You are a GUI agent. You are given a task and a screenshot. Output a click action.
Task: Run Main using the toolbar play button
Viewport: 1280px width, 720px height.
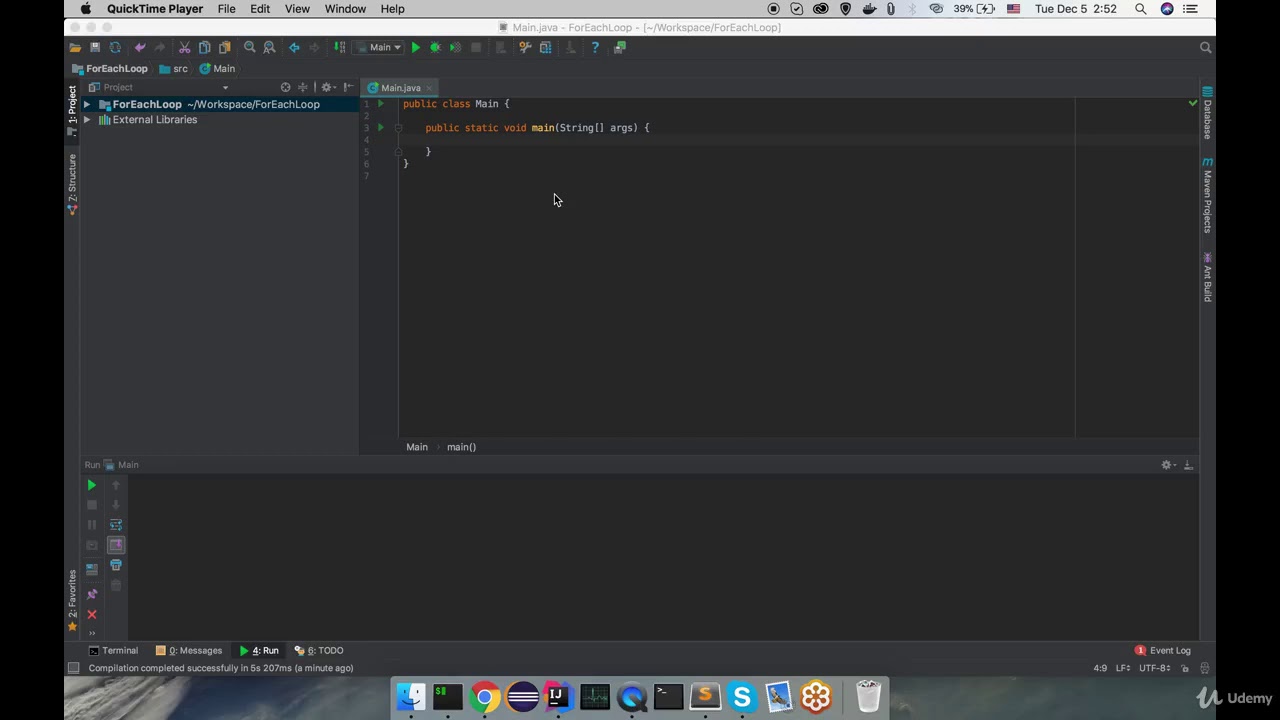416,47
